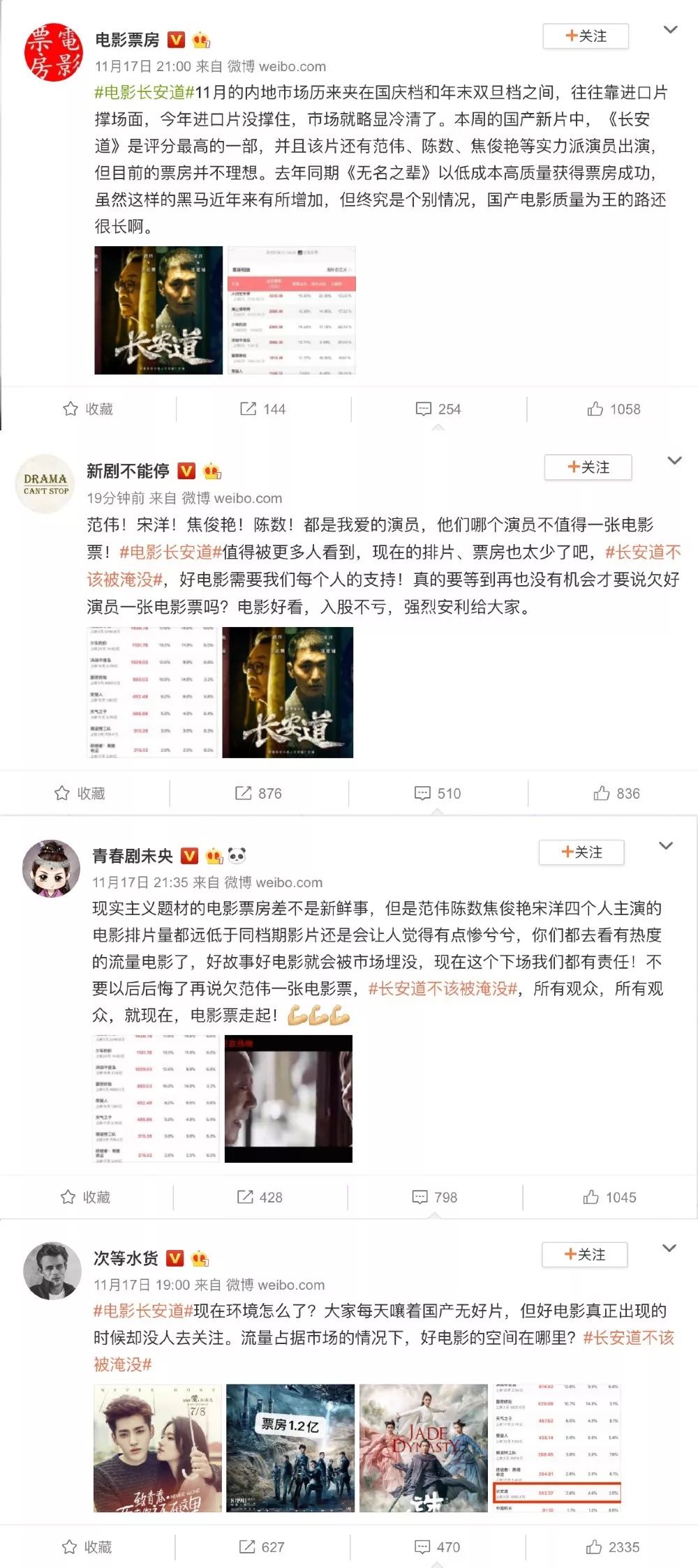Expand options chevron on 电影票房 post
Image resolution: width=698 pixels, height=1568 pixels.
click(x=670, y=29)
